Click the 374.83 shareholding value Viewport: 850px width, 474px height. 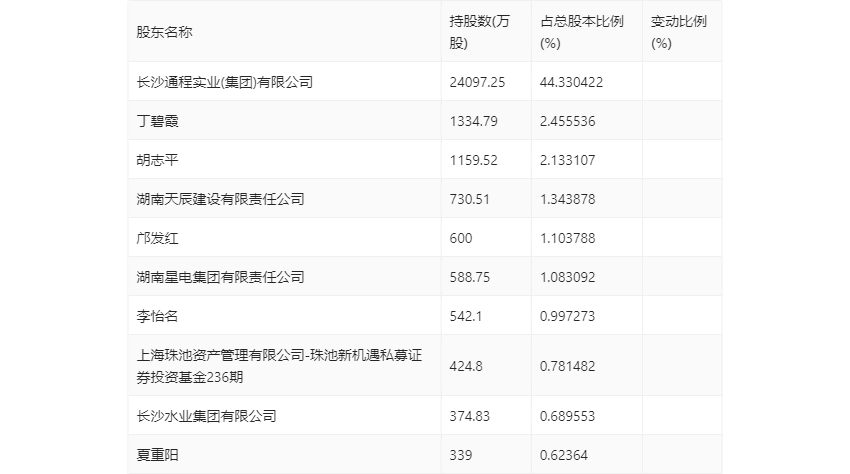pyautogui.click(x=469, y=416)
